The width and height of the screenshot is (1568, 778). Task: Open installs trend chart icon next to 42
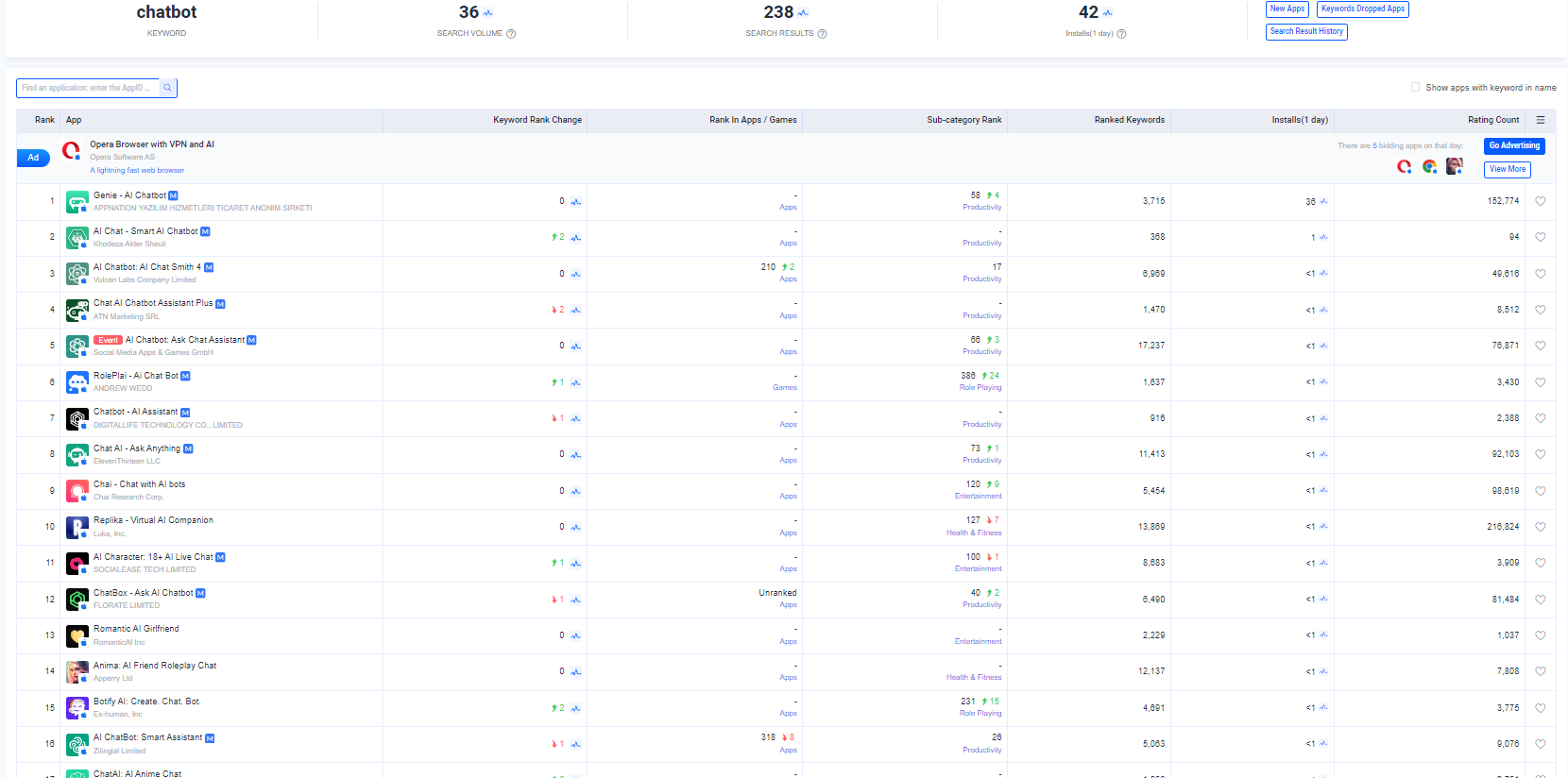[1107, 13]
